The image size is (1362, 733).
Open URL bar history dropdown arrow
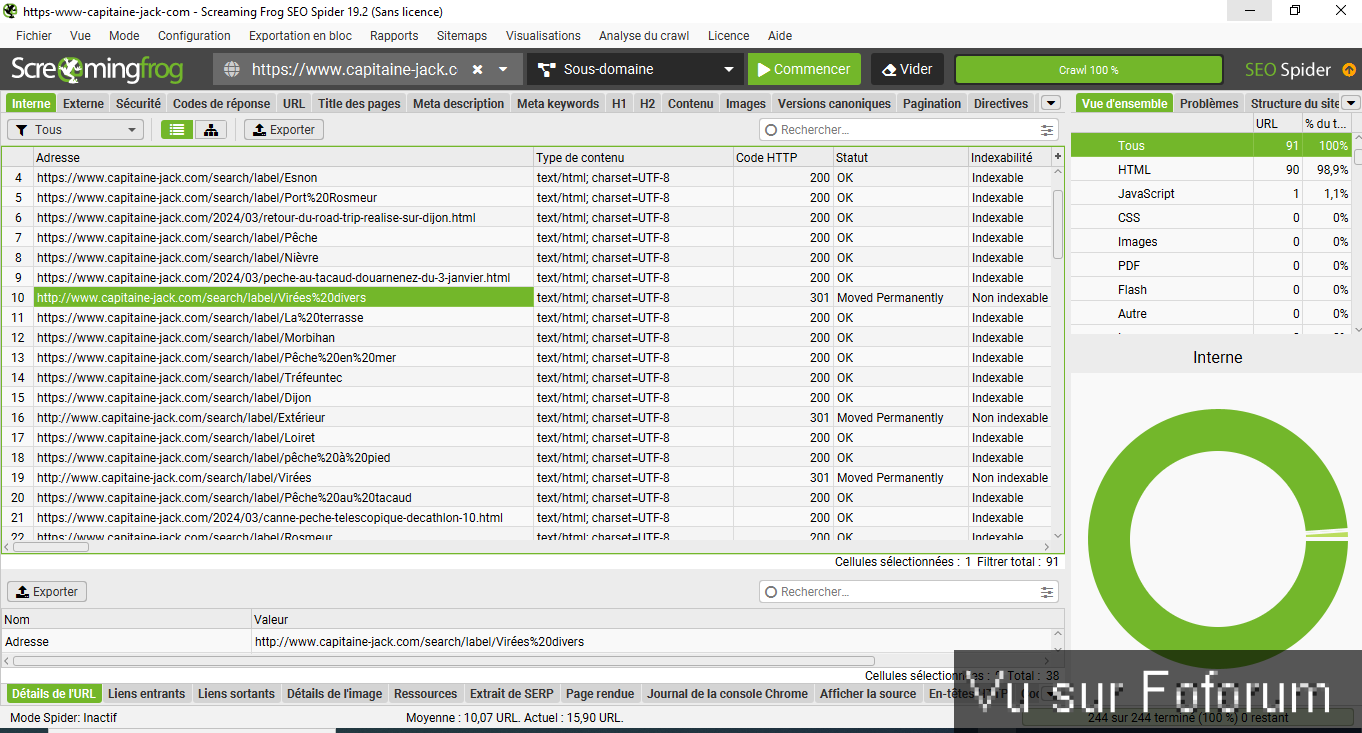point(503,70)
